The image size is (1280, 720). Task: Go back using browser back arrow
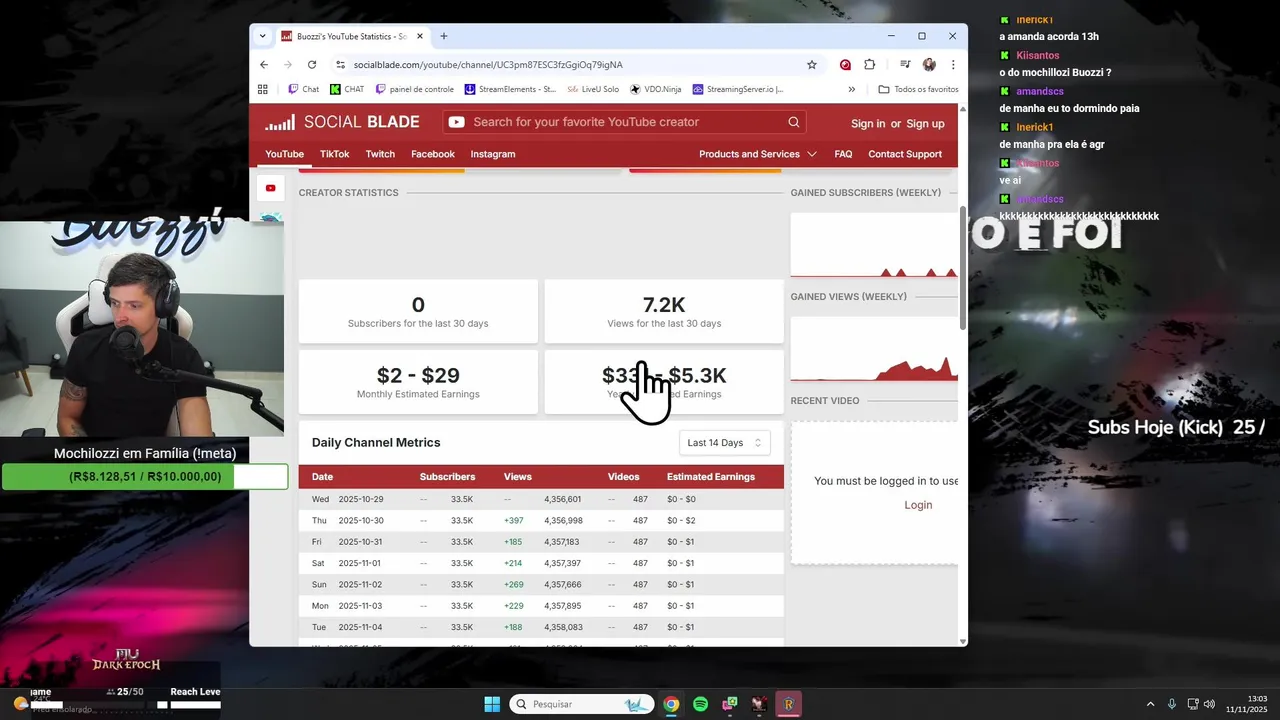coord(264,64)
